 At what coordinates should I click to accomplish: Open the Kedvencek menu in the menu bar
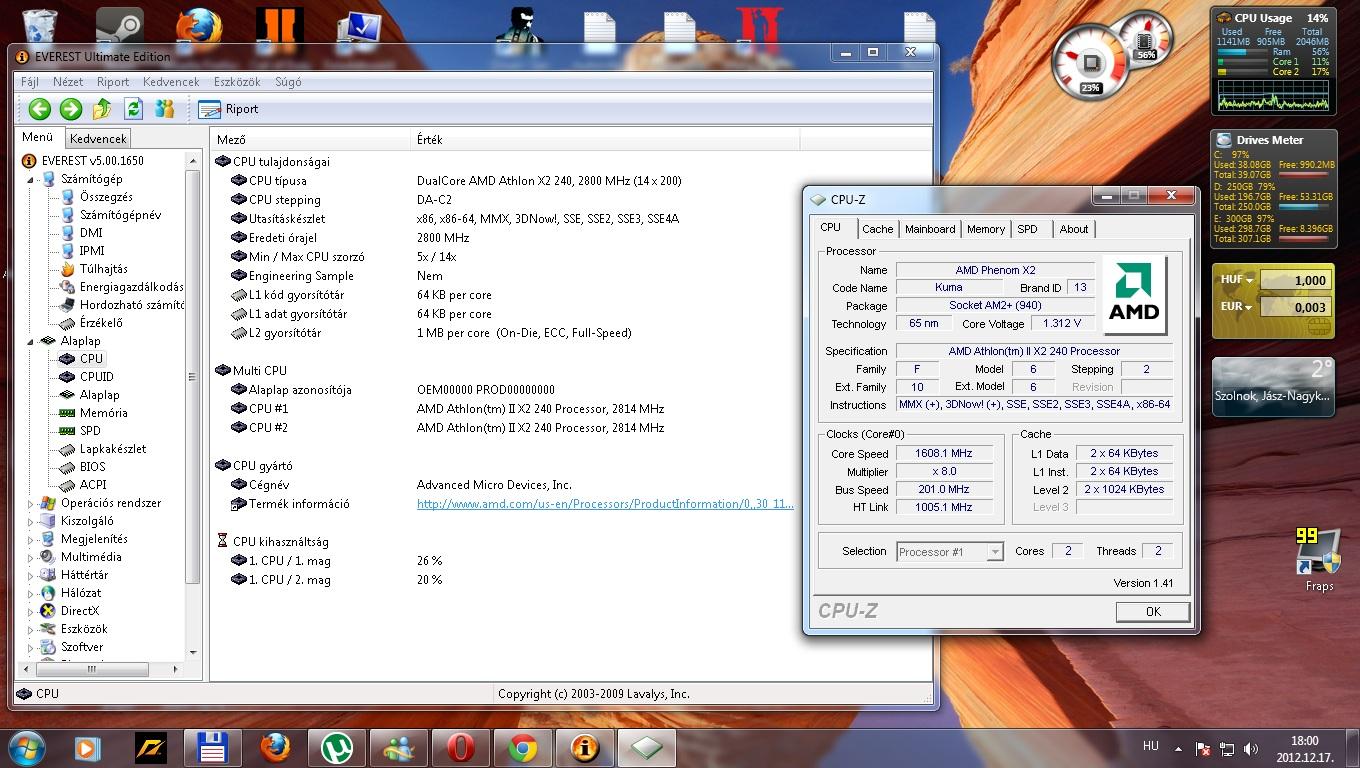pyautogui.click(x=171, y=82)
